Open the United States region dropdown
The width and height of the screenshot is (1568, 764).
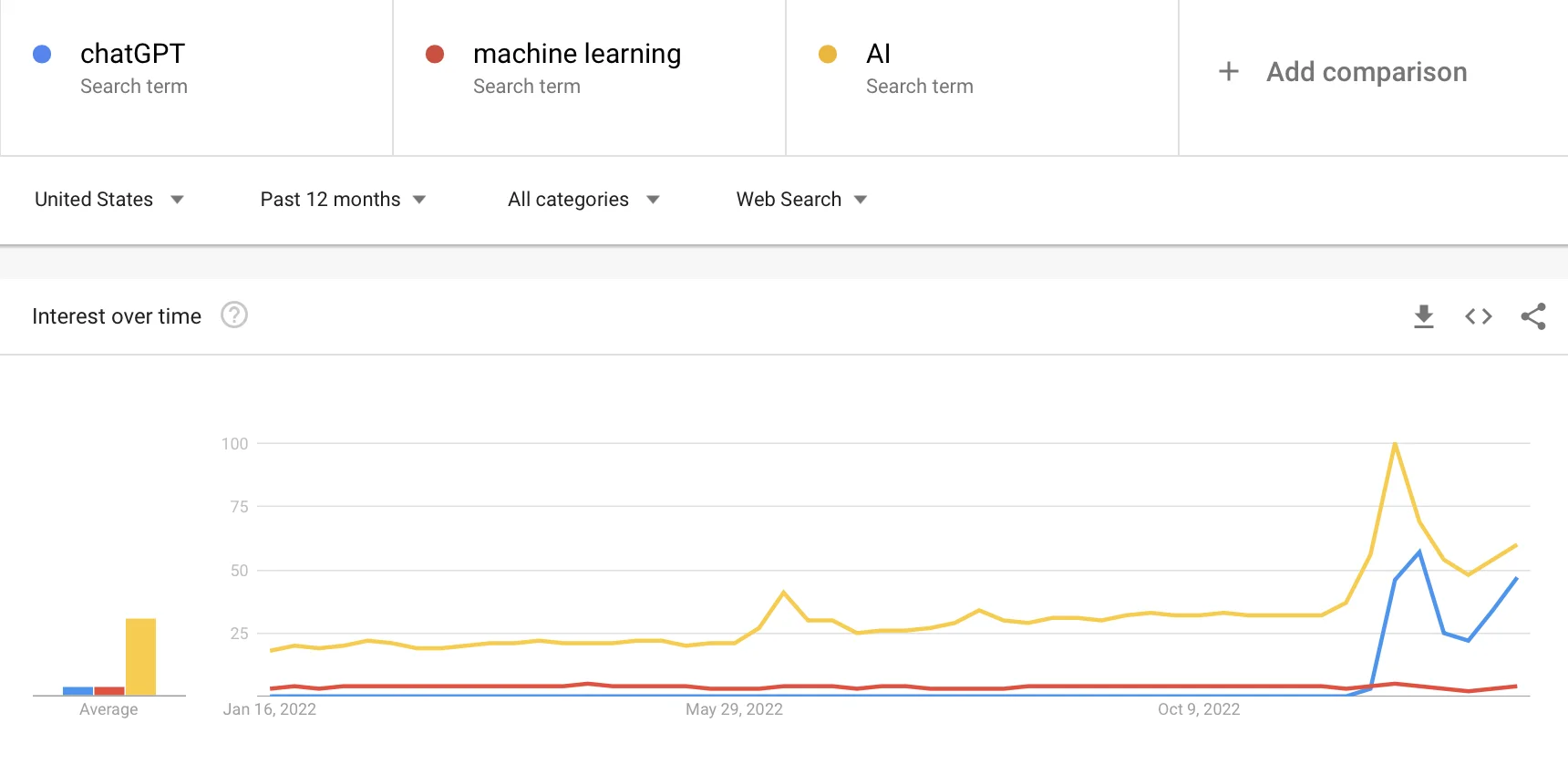[109, 200]
